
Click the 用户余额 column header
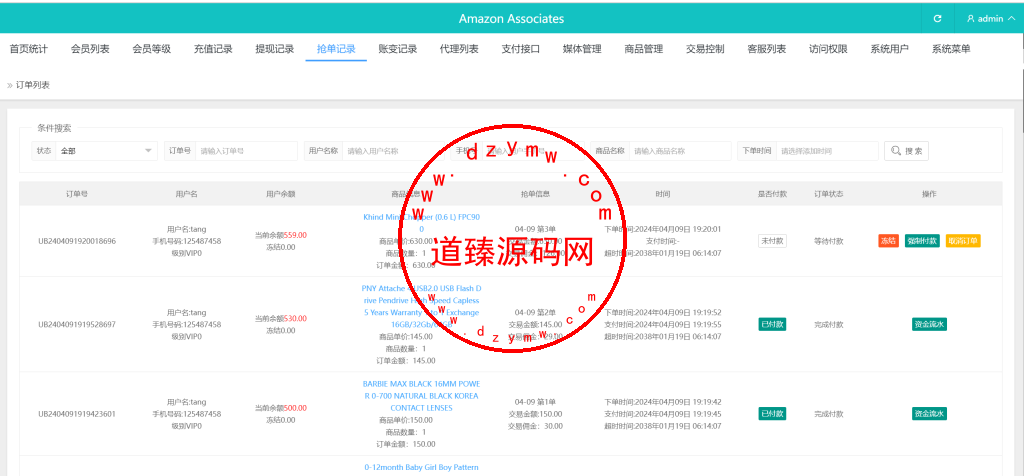click(x=281, y=194)
